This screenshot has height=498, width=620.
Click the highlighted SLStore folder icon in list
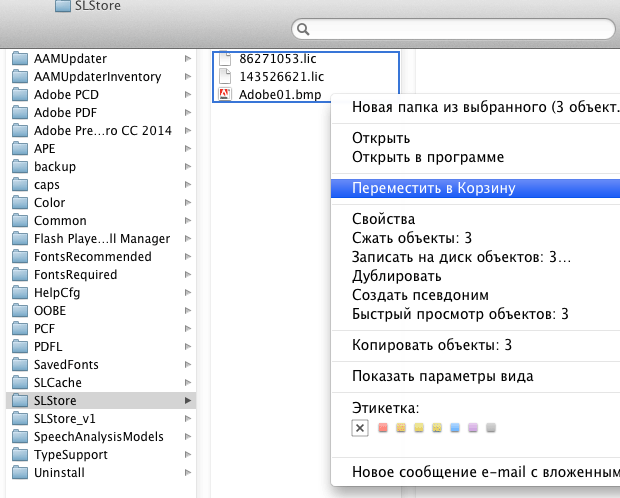point(20,400)
